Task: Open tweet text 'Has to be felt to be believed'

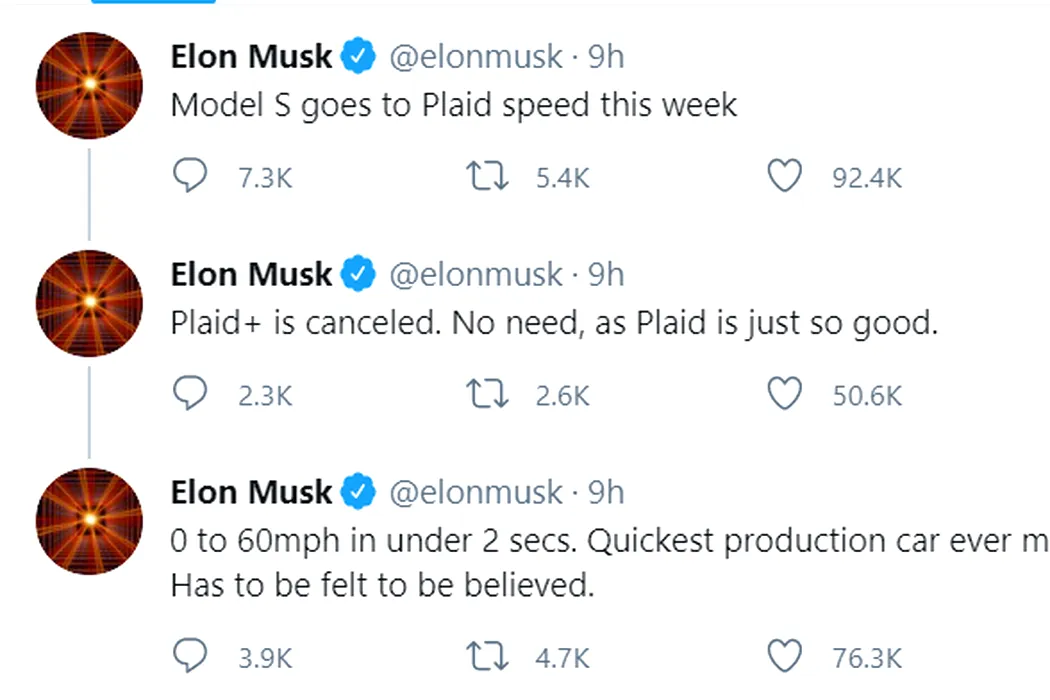Action: 382,585
